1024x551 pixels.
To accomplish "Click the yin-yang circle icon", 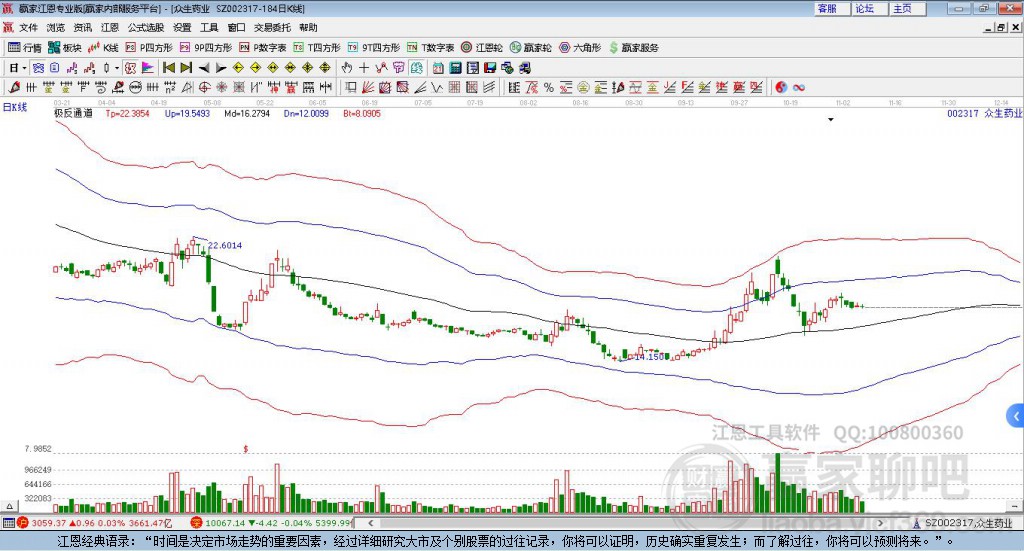I will pos(781,87).
